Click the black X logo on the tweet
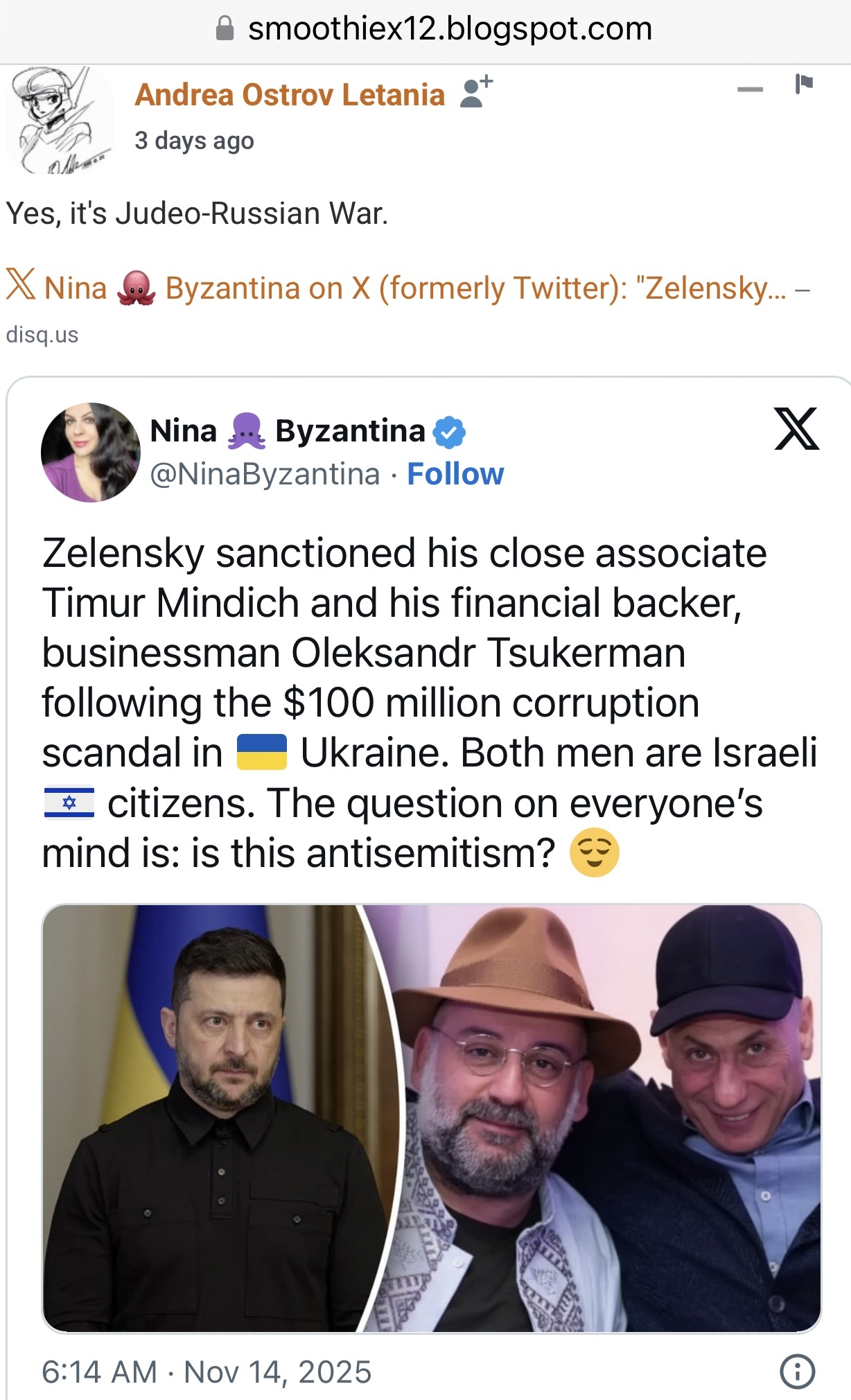 (796, 429)
